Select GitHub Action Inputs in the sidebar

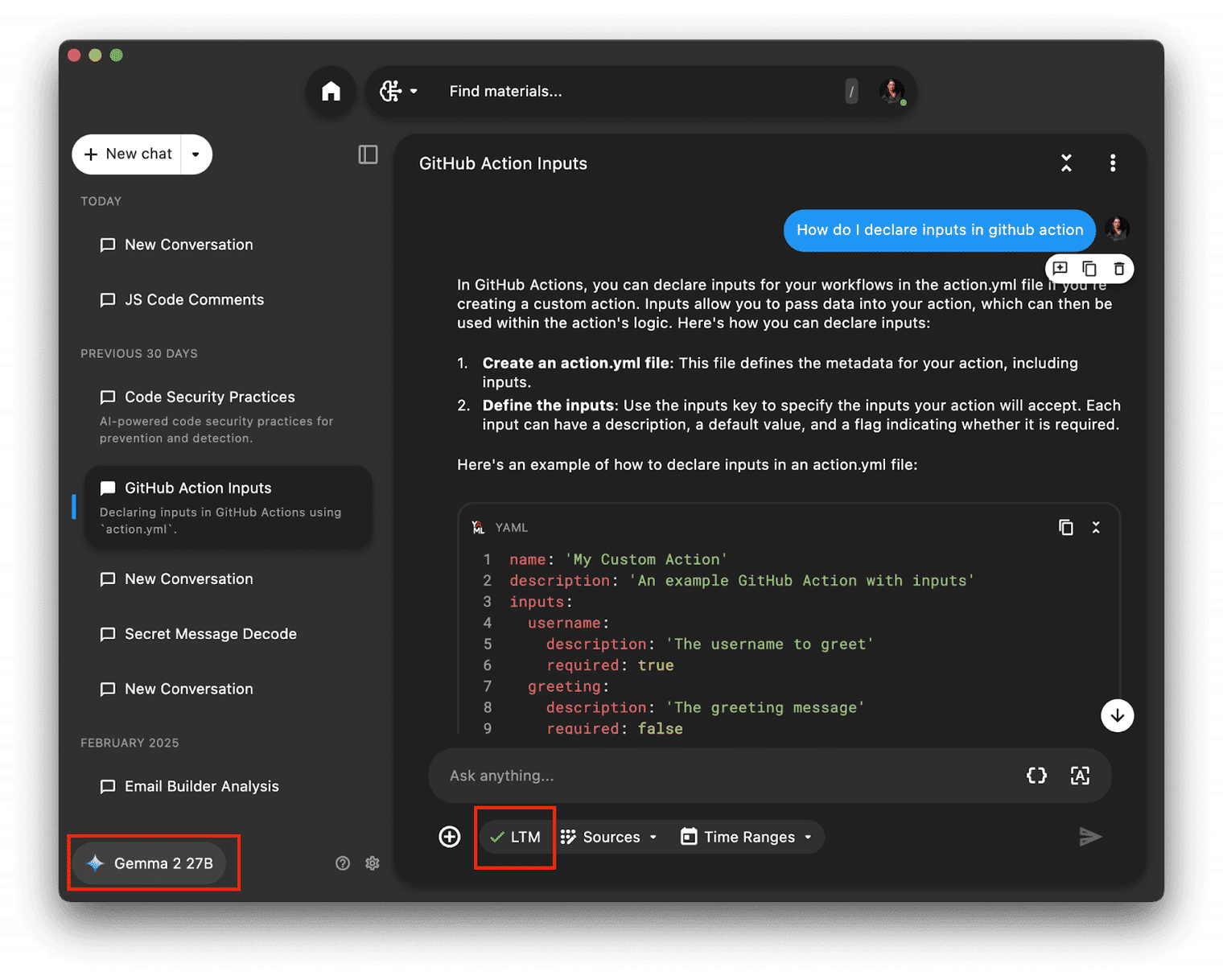pyautogui.click(x=229, y=507)
